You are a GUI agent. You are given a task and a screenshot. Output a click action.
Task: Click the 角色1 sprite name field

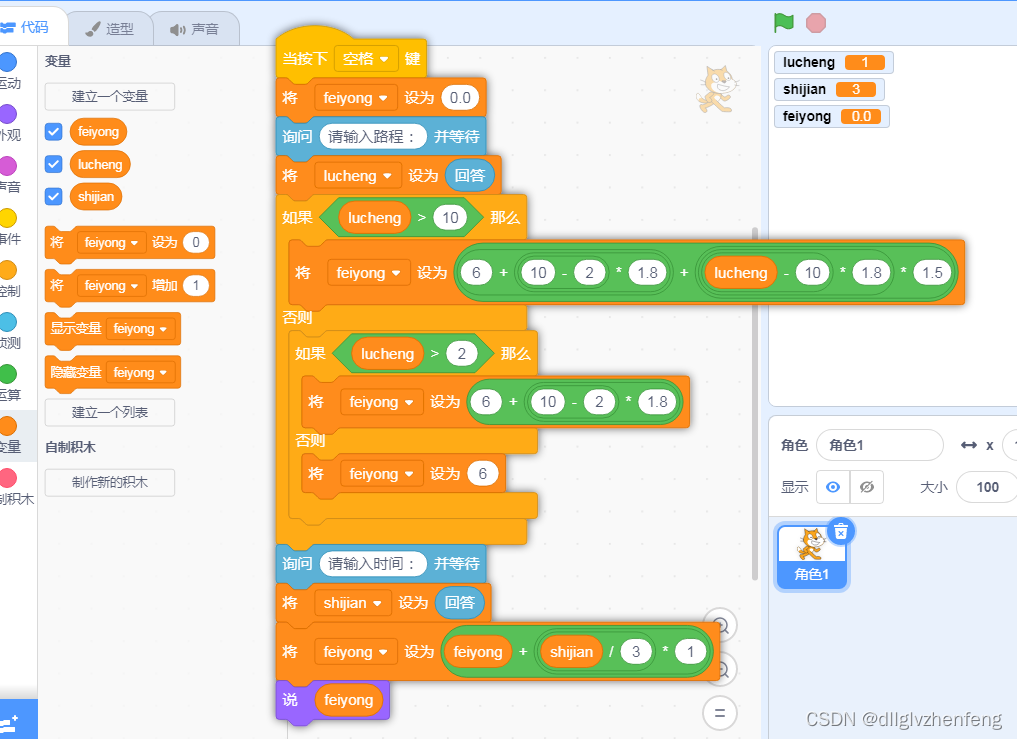click(879, 445)
